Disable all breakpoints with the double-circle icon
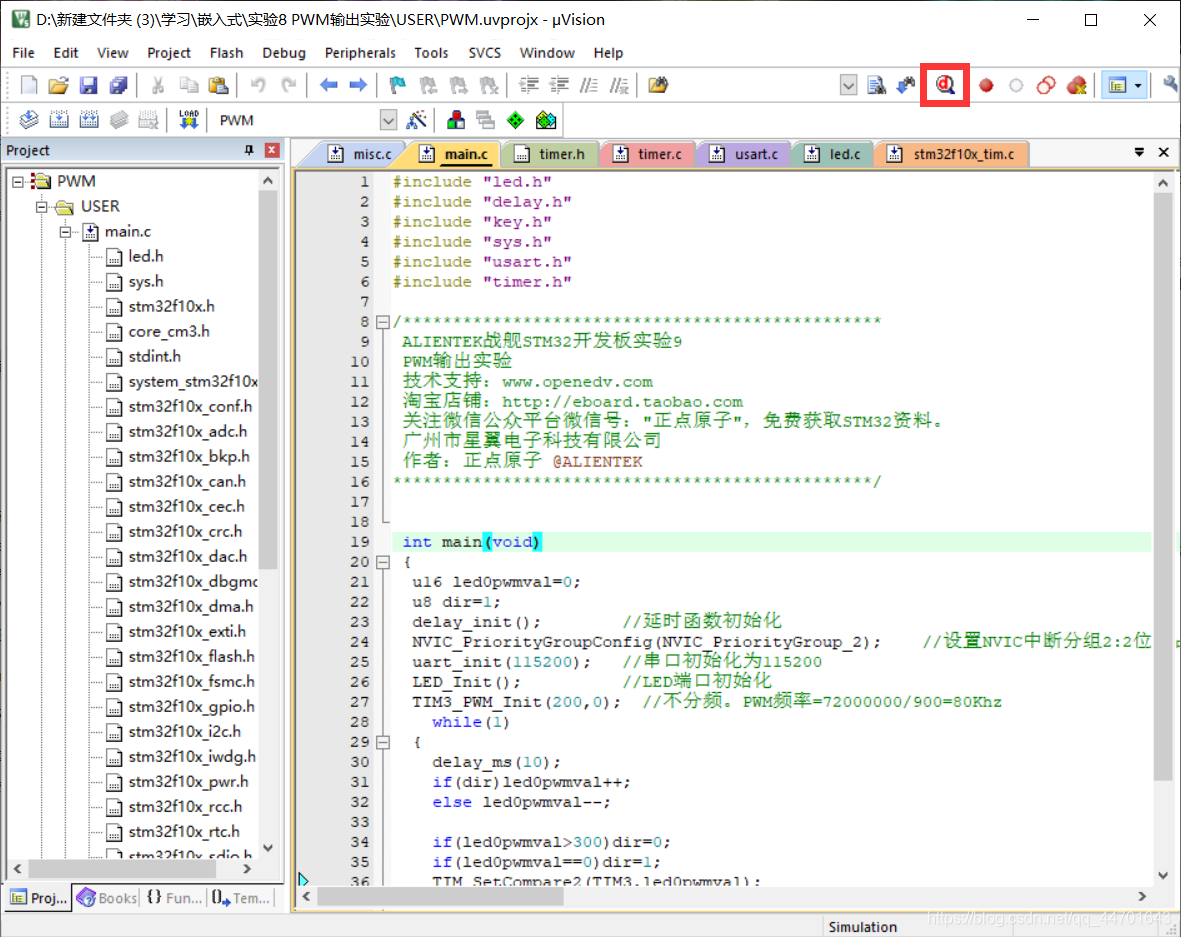This screenshot has width=1181, height=937. point(1046,85)
